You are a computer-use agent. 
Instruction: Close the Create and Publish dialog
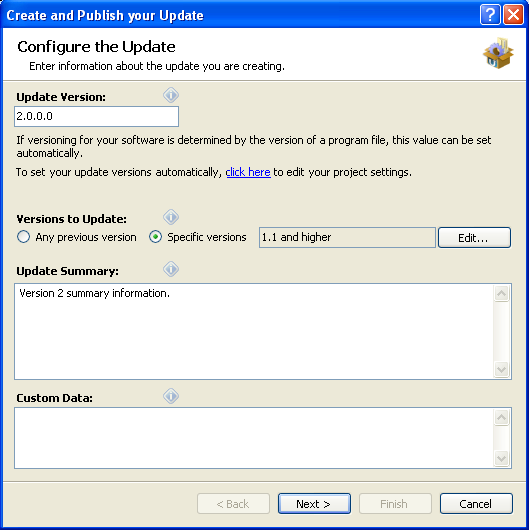pos(513,15)
